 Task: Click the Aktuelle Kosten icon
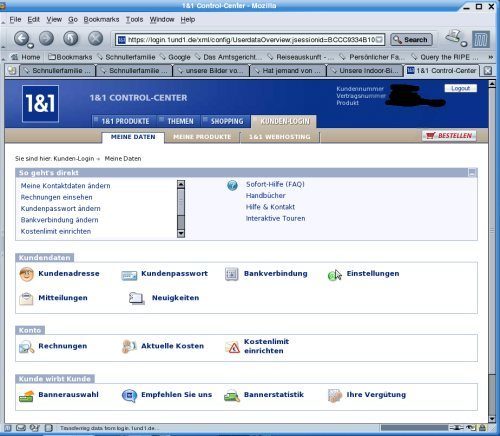129,347
